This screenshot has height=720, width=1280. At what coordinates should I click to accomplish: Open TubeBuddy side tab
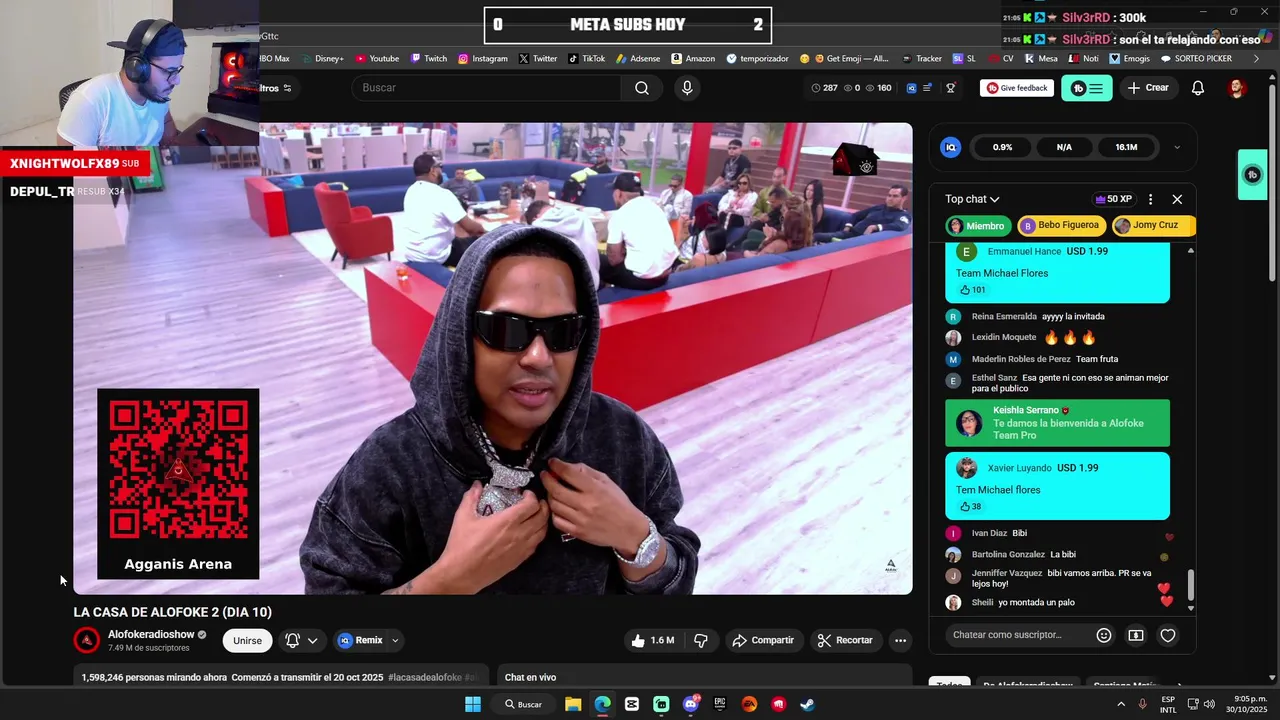point(1252,175)
